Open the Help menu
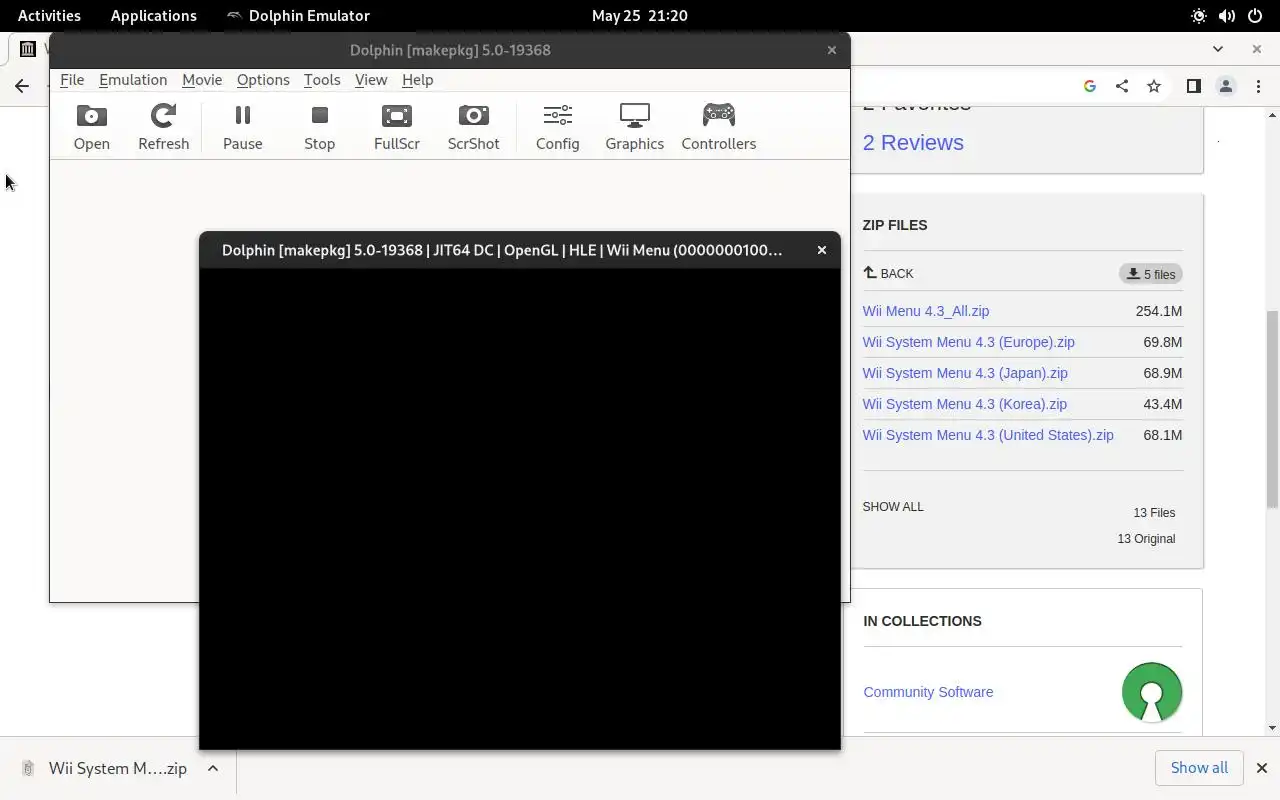The height and width of the screenshot is (800, 1280). [x=417, y=80]
